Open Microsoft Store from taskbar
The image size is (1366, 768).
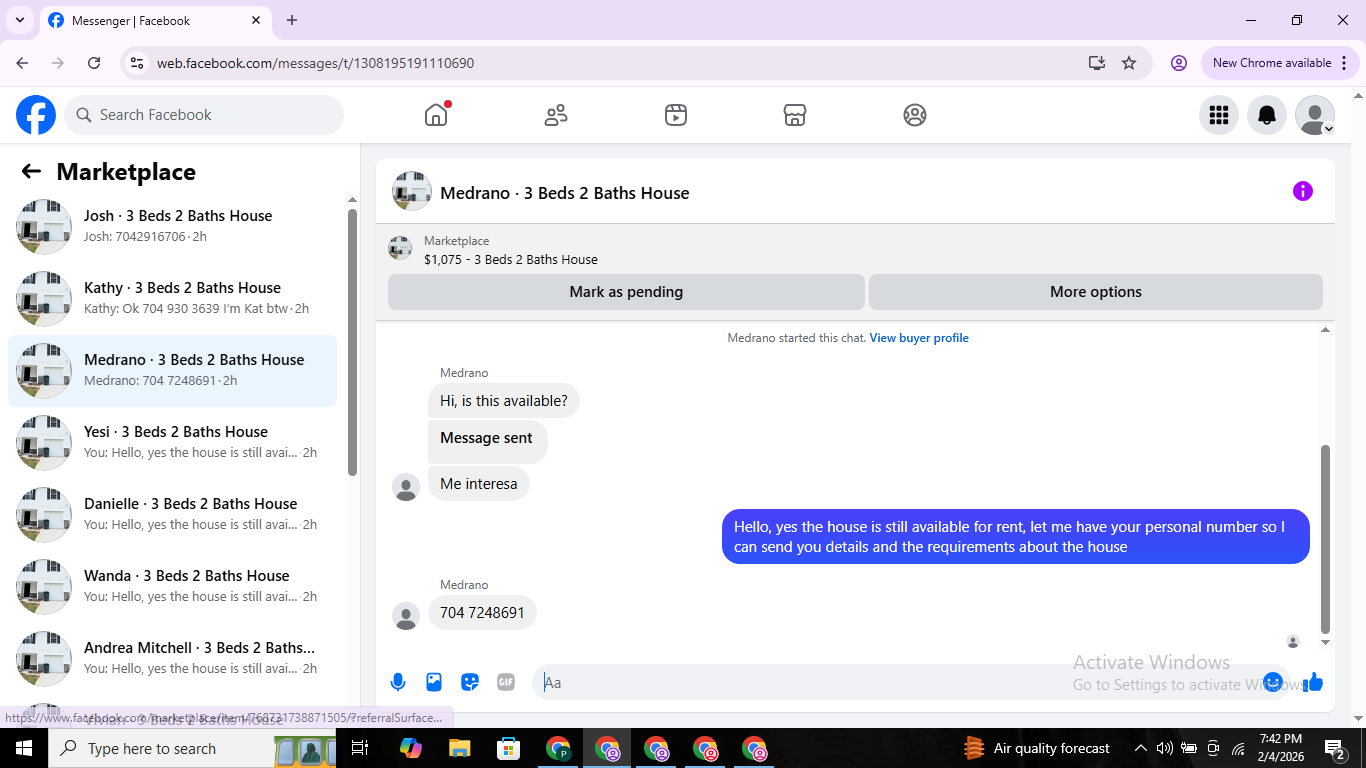tap(509, 748)
